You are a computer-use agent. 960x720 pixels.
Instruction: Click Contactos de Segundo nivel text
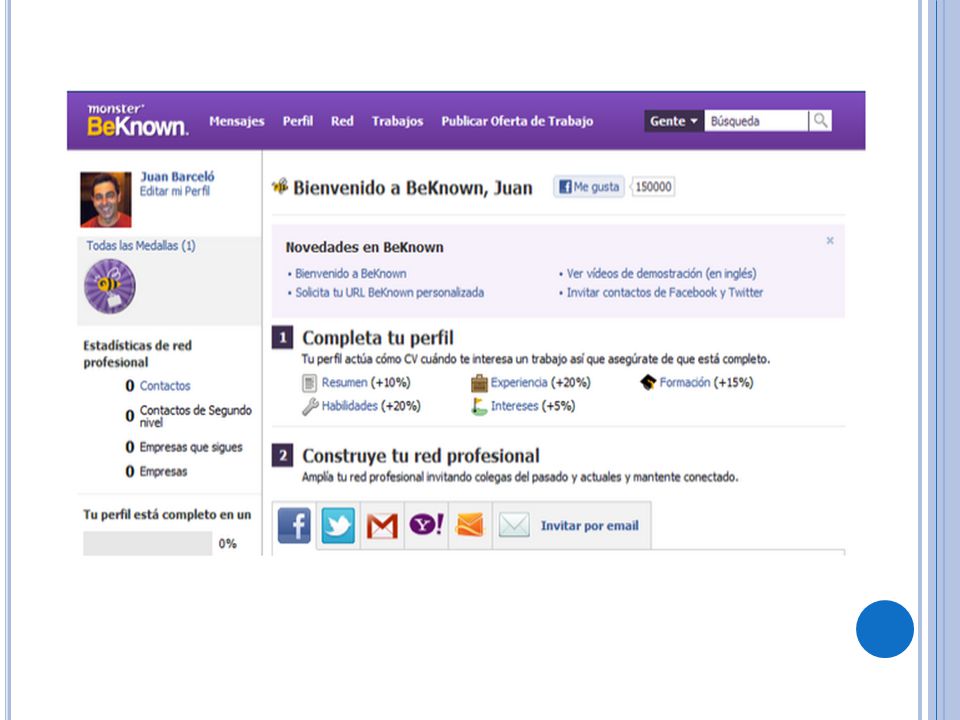tap(195, 416)
